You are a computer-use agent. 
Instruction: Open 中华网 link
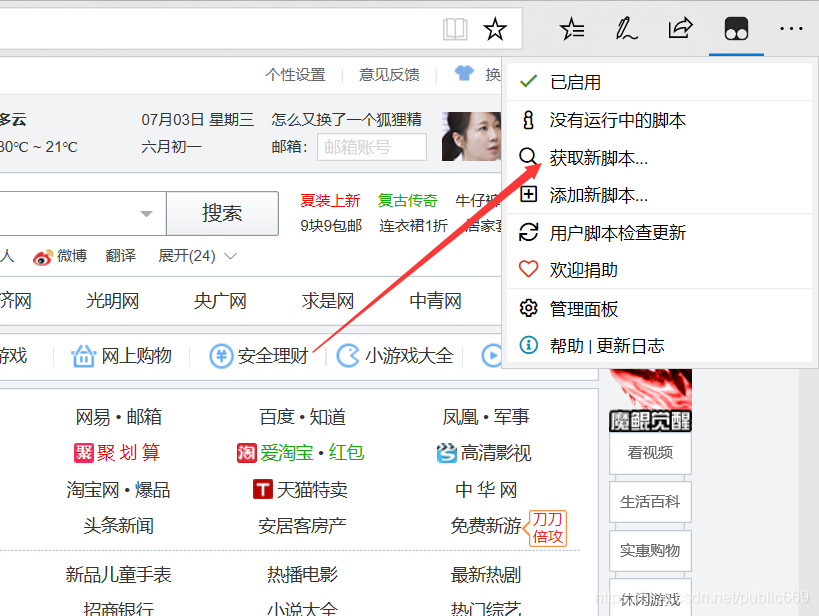click(x=486, y=490)
